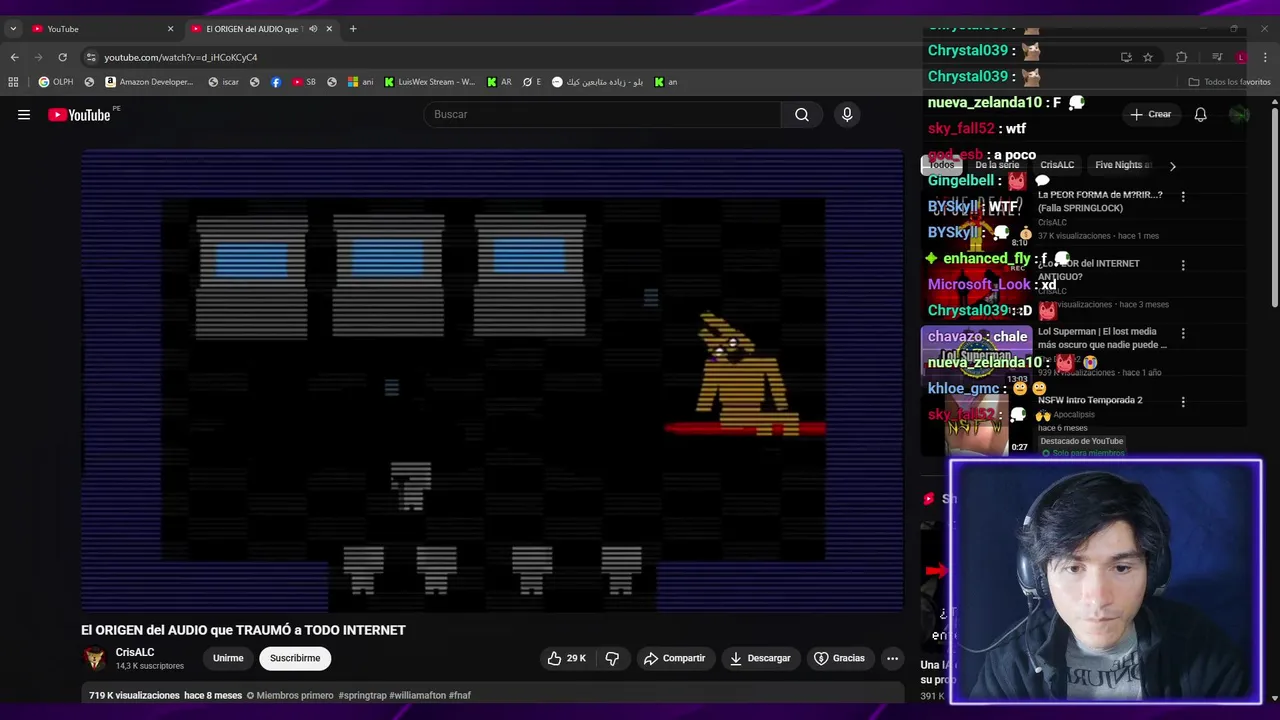The height and width of the screenshot is (720, 1280).
Task: Open the SB YouTube bookmark
Action: (304, 82)
